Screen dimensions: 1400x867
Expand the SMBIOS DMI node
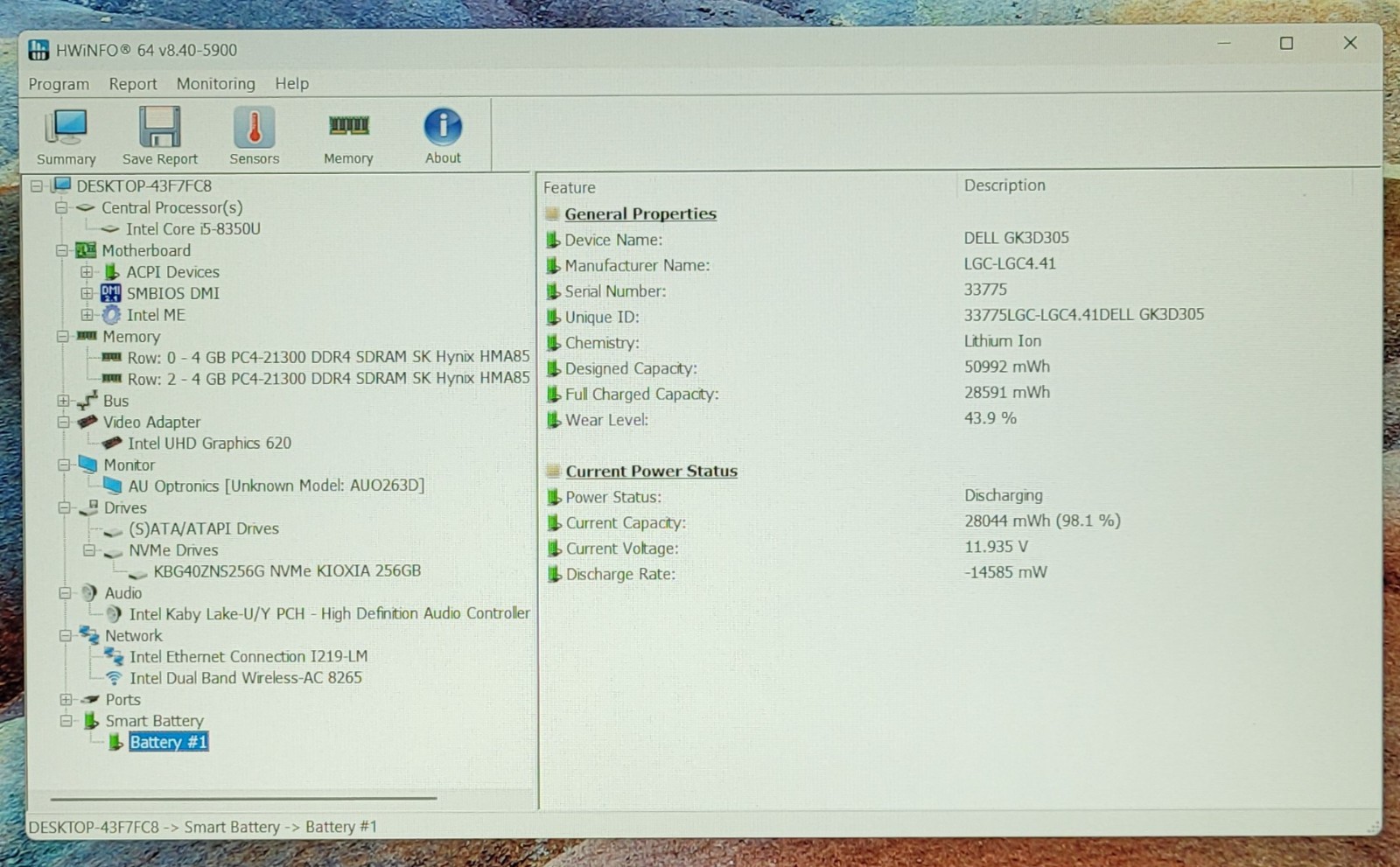[x=86, y=293]
